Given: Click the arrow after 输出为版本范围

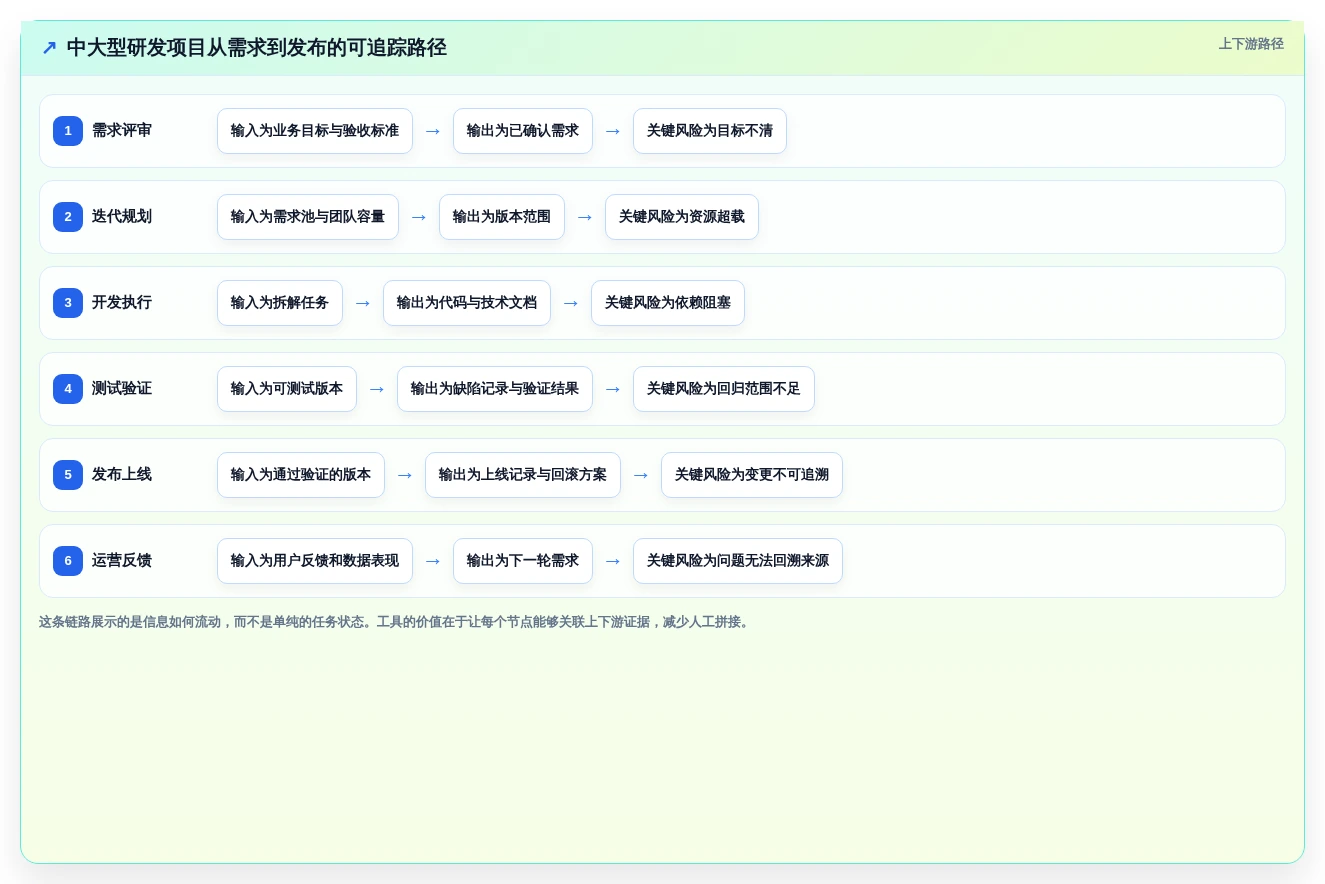Looking at the screenshot, I should (x=585, y=217).
